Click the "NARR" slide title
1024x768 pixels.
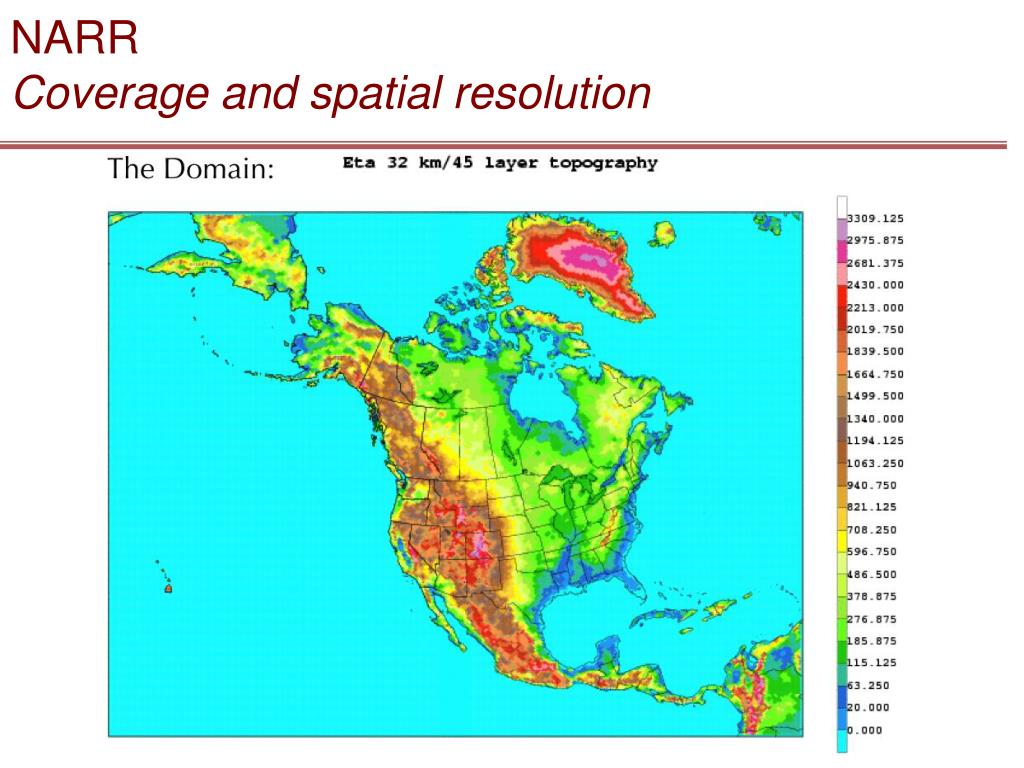(x=74, y=38)
